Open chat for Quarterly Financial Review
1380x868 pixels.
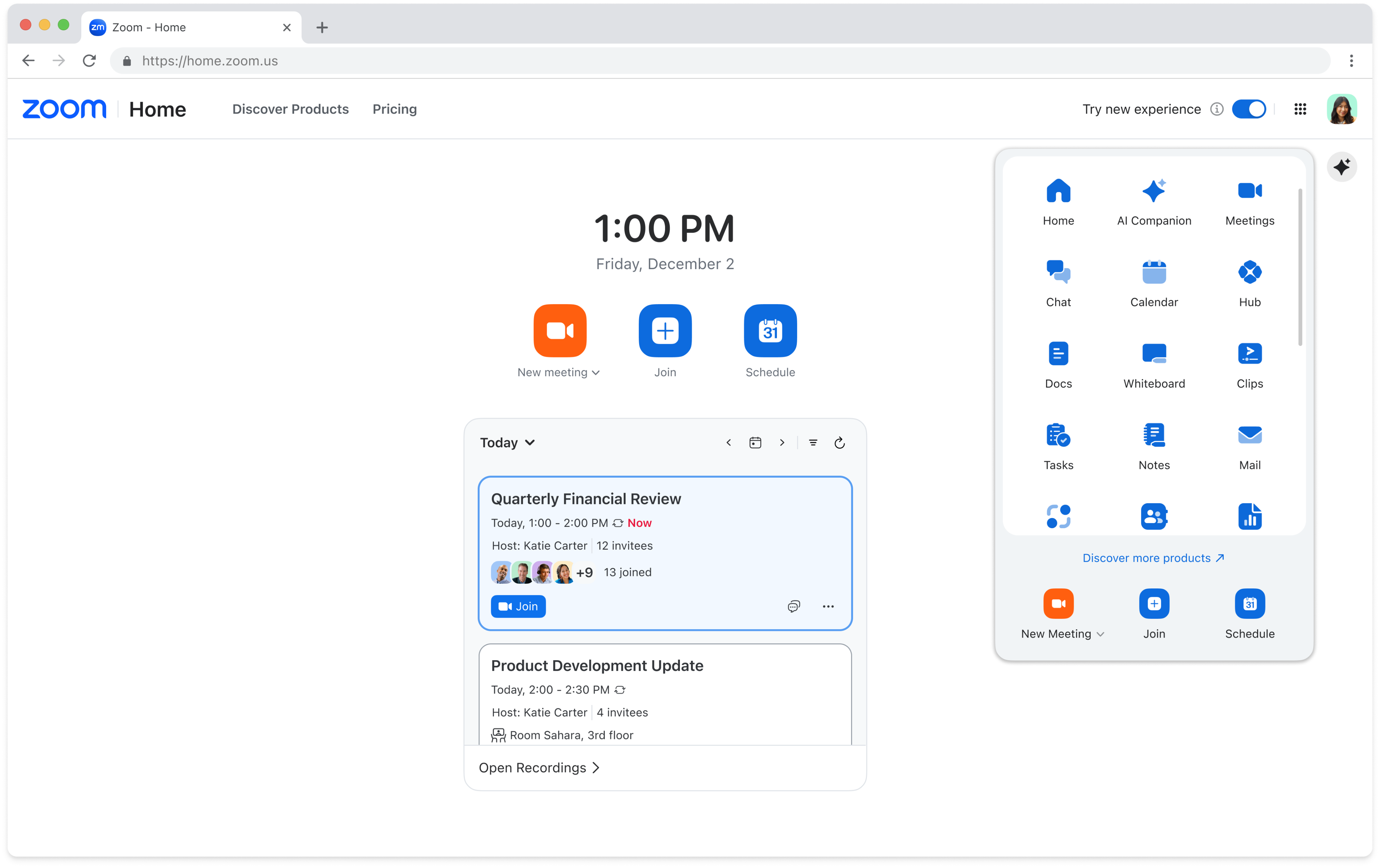point(793,606)
